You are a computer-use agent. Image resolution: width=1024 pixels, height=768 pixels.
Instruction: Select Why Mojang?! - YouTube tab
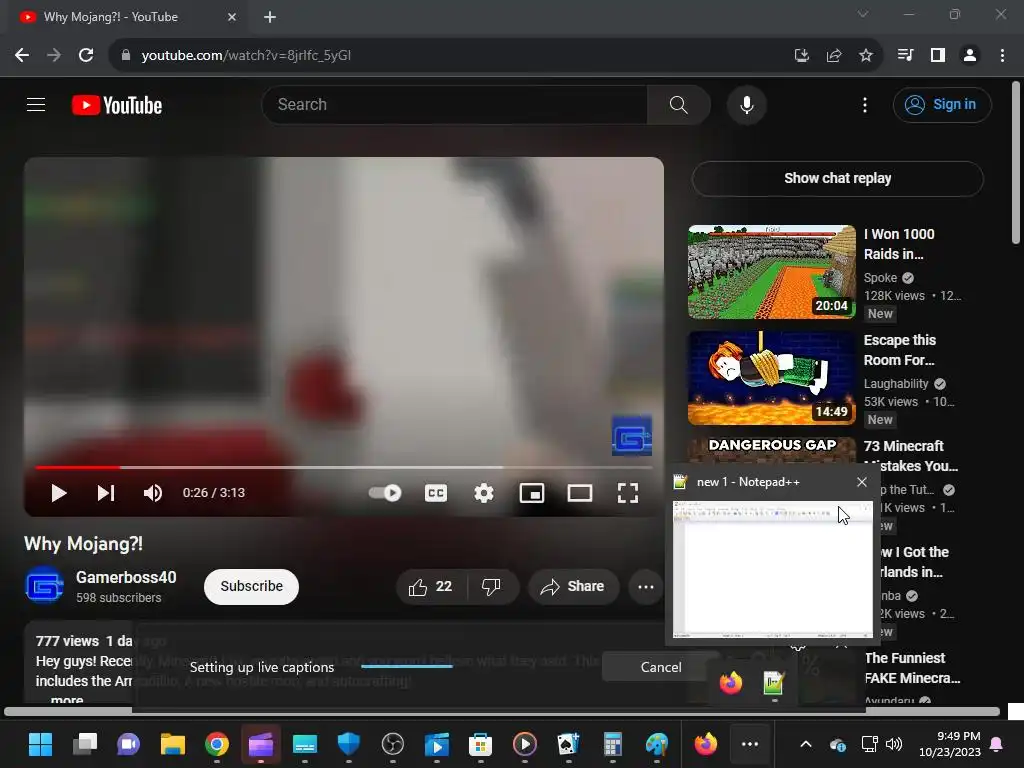[124, 17]
